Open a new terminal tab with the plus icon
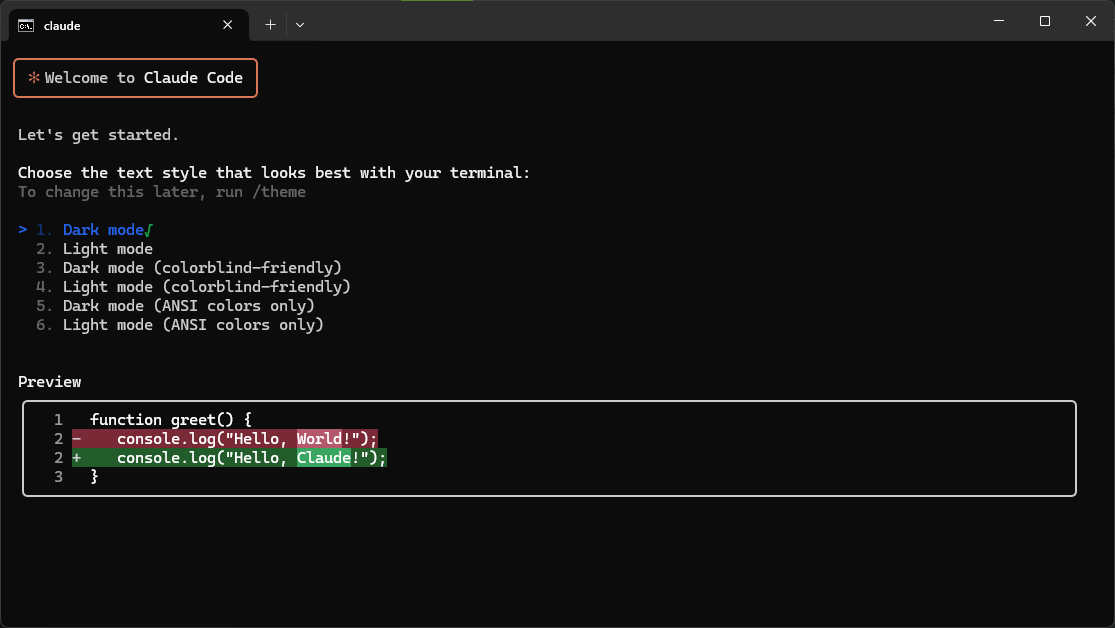Viewport: 1115px width, 628px height. pos(269,24)
